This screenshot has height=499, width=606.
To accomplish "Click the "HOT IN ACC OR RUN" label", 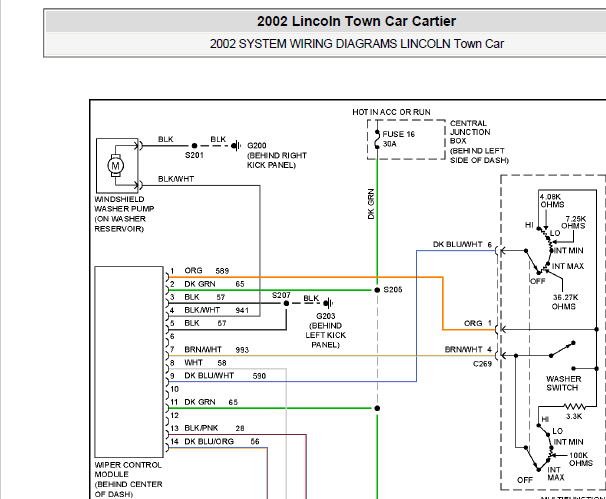I will (x=391, y=112).
